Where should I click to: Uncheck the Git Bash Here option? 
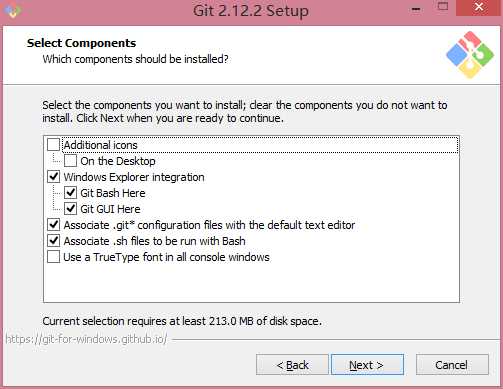point(70,193)
